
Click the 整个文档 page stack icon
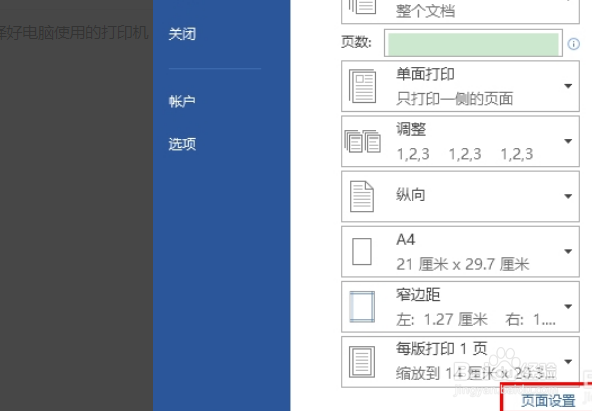(362, 7)
